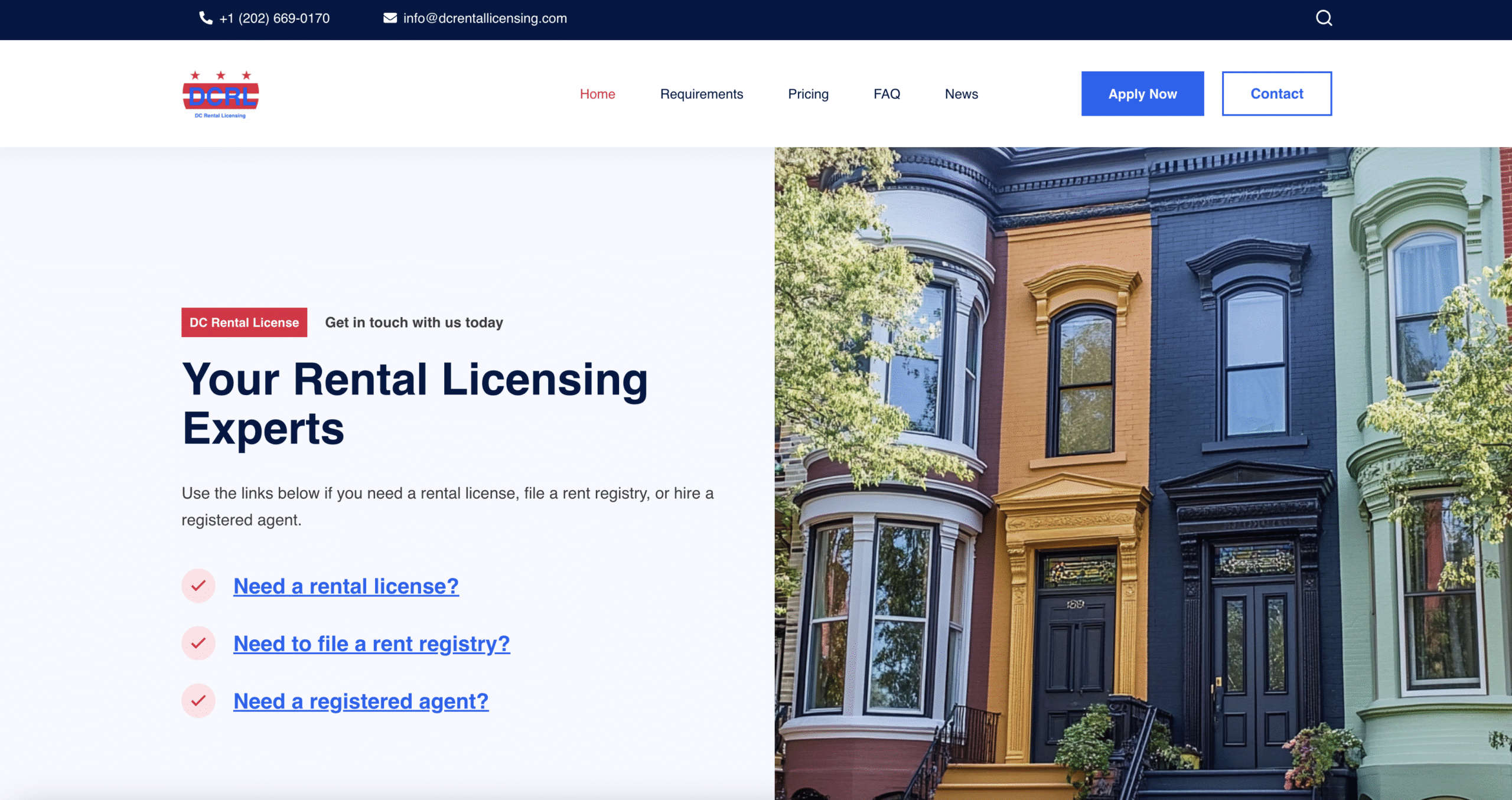Open the Pricing menu item
This screenshot has height=800, width=1512.
click(x=808, y=94)
